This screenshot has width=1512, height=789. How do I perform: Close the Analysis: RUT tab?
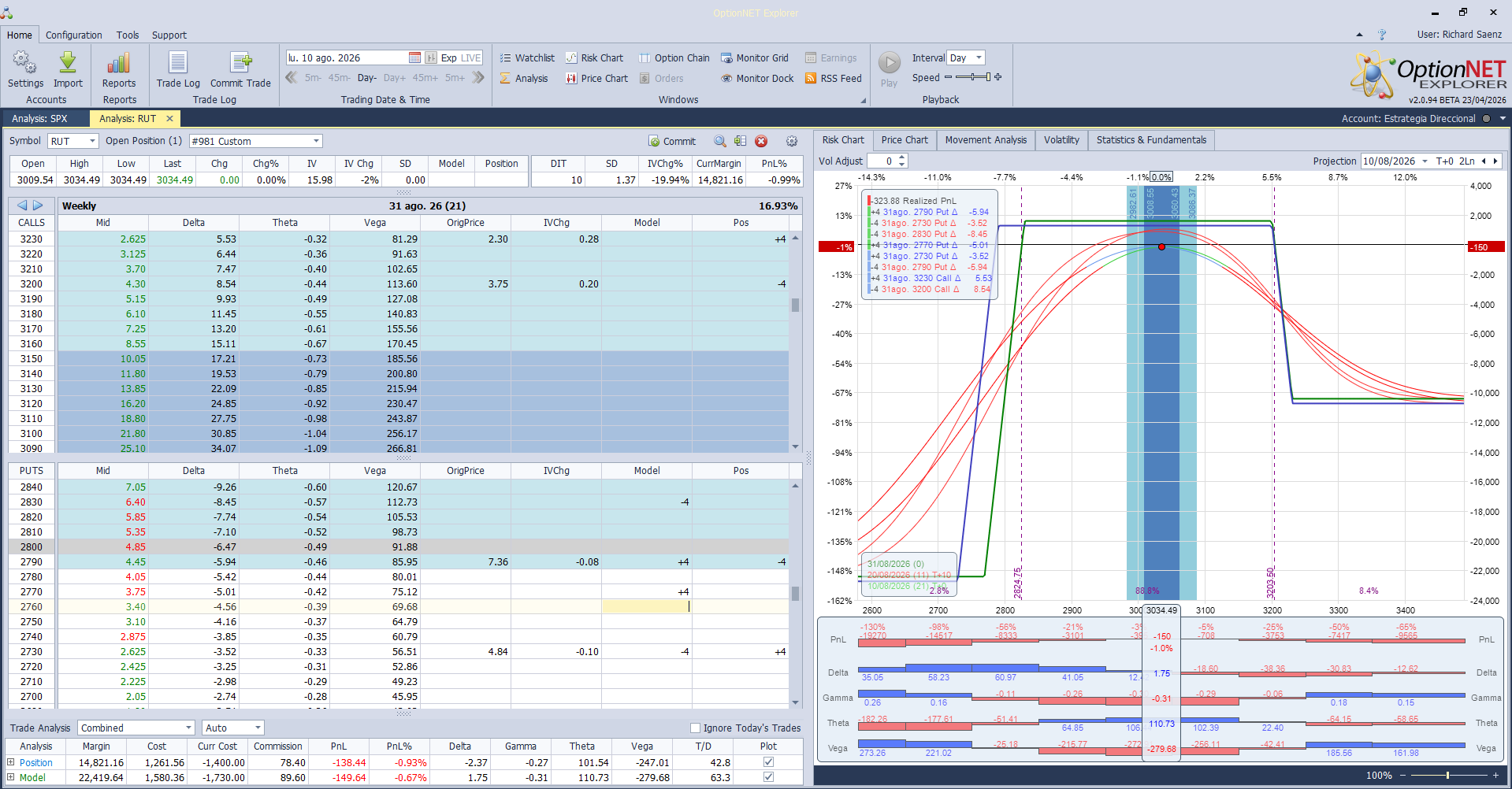169,118
